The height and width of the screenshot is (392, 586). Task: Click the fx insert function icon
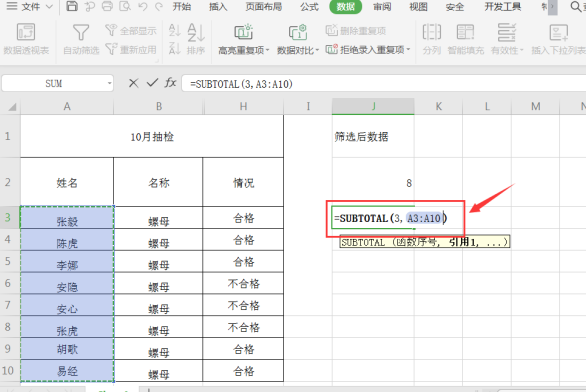pos(170,83)
